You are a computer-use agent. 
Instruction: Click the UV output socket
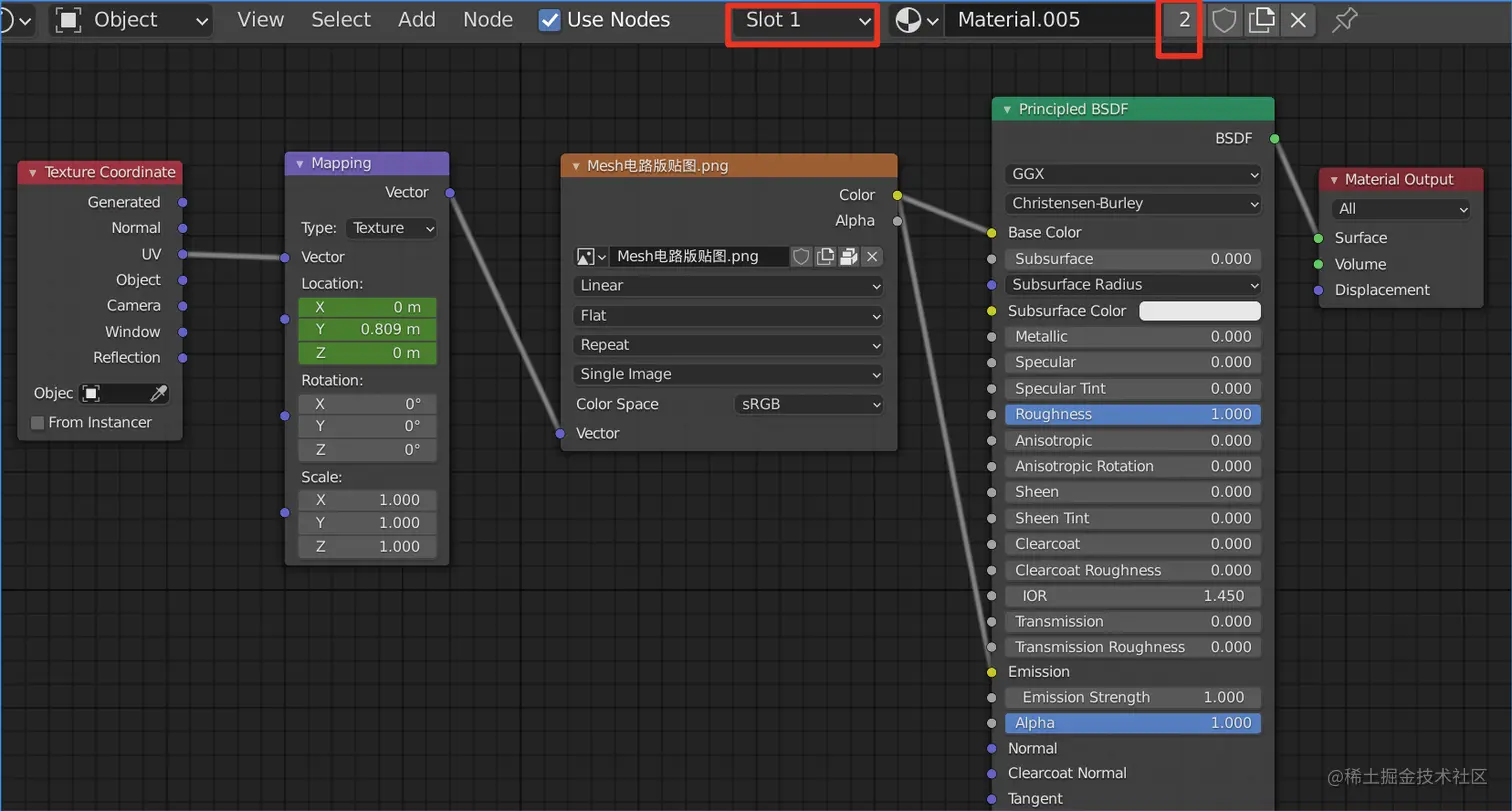pos(183,254)
